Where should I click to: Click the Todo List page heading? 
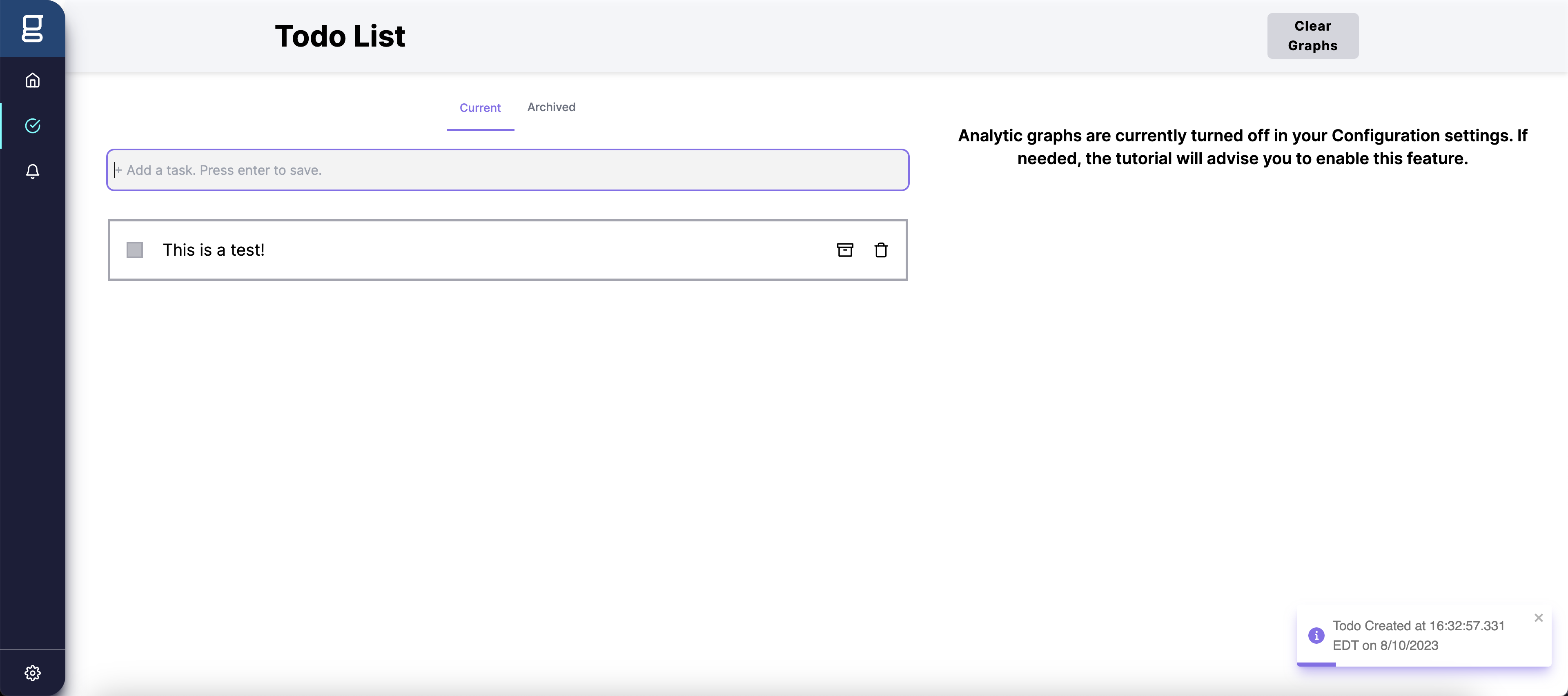[x=340, y=36]
